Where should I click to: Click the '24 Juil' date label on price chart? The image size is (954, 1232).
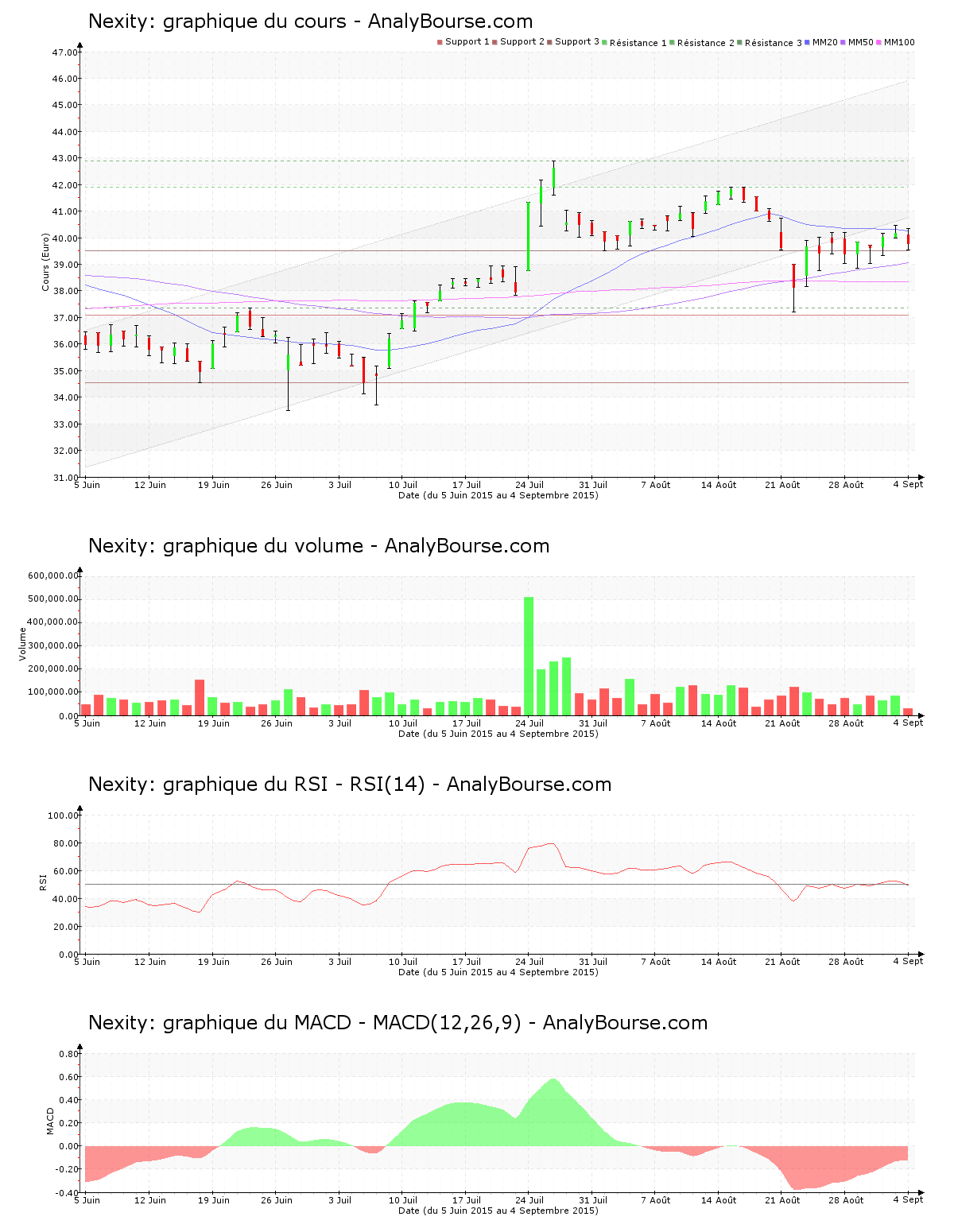pos(529,485)
